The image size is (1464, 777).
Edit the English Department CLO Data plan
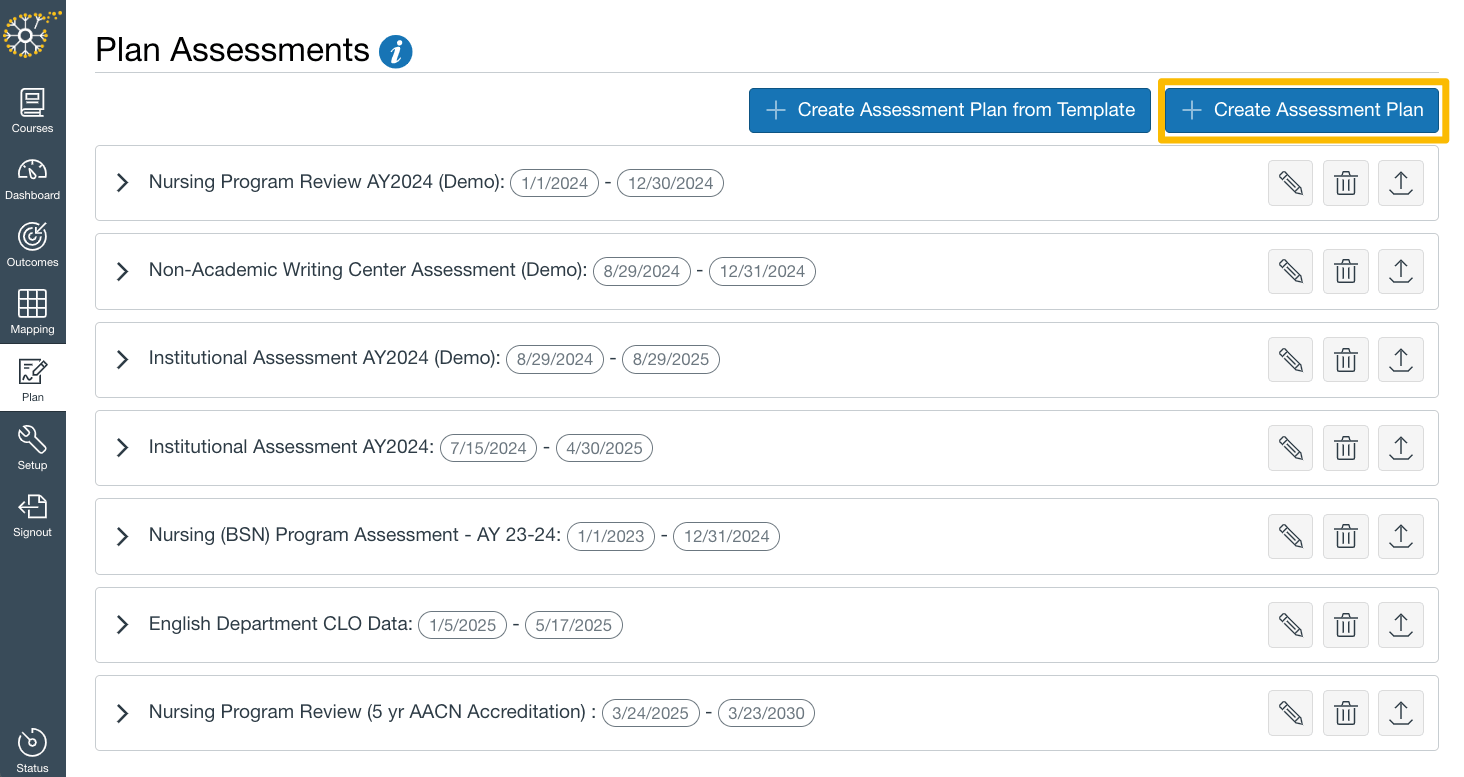coord(1290,624)
